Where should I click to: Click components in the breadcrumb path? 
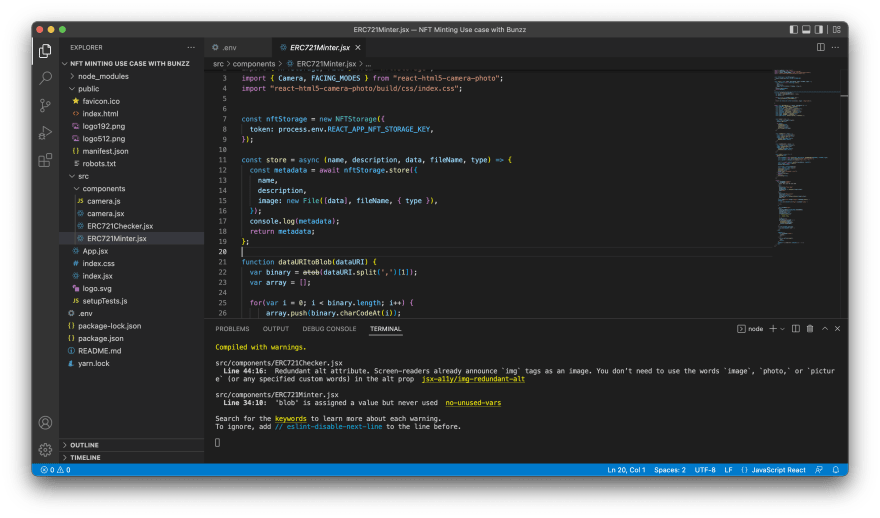tap(254, 64)
